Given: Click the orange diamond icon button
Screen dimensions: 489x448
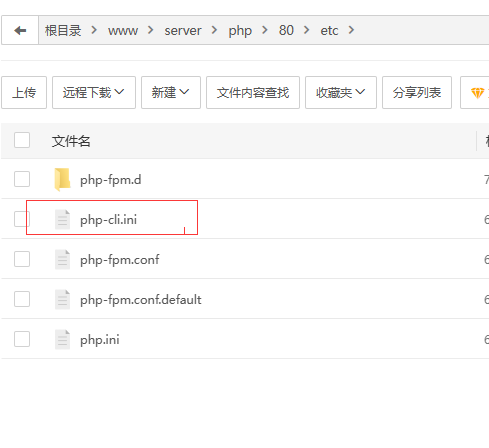Looking at the screenshot, I should click(477, 93).
